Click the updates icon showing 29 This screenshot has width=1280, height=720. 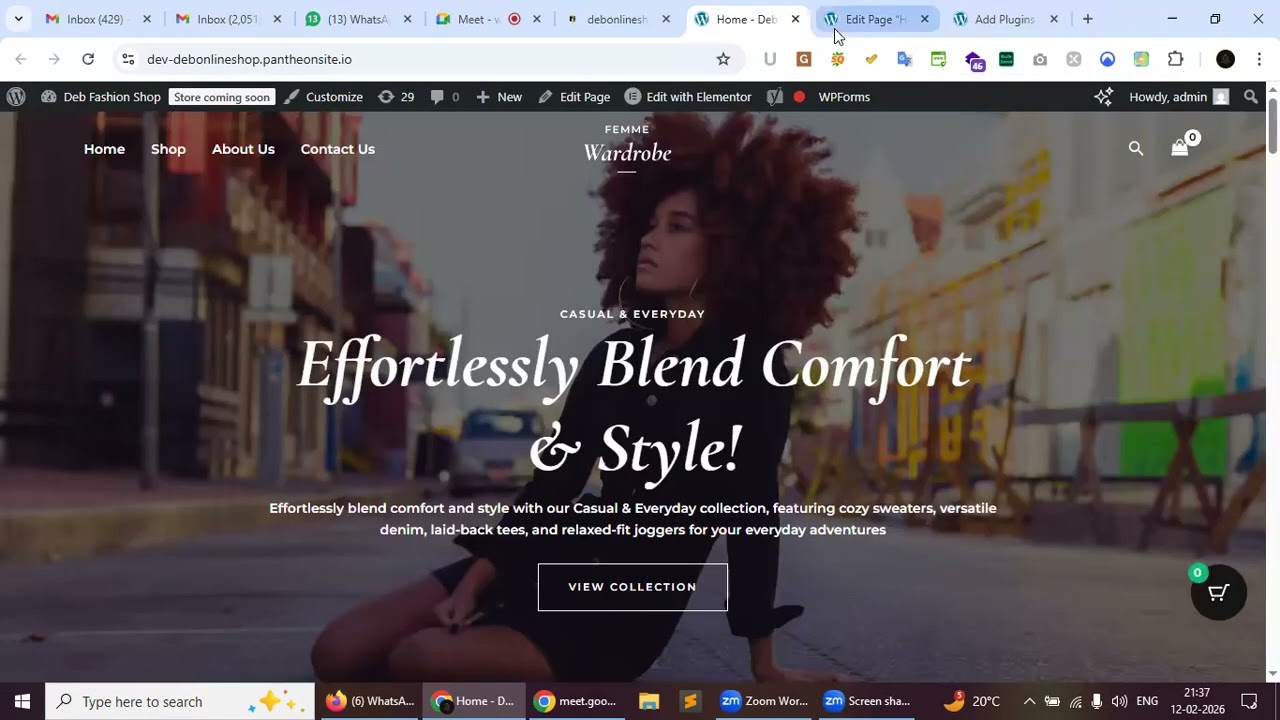(396, 97)
